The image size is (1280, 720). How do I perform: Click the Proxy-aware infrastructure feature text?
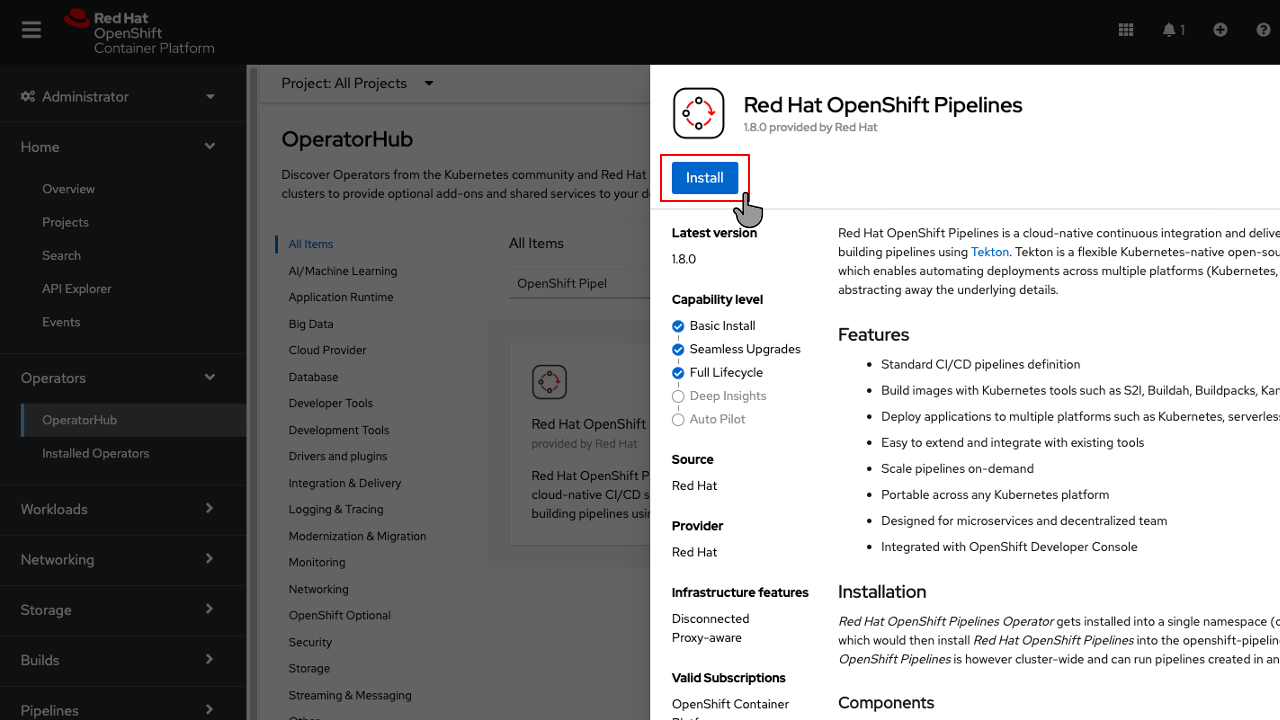[707, 638]
